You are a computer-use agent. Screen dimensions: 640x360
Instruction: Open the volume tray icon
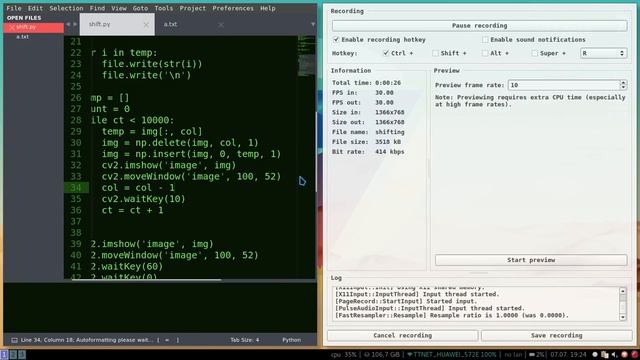615,354
